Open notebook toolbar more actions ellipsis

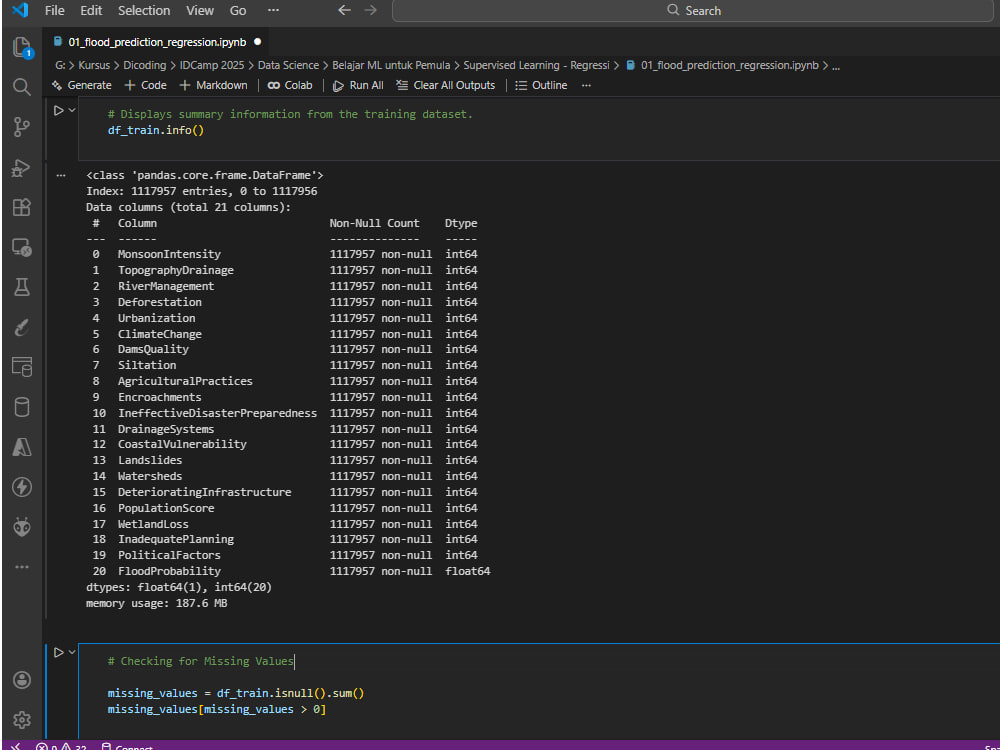586,85
